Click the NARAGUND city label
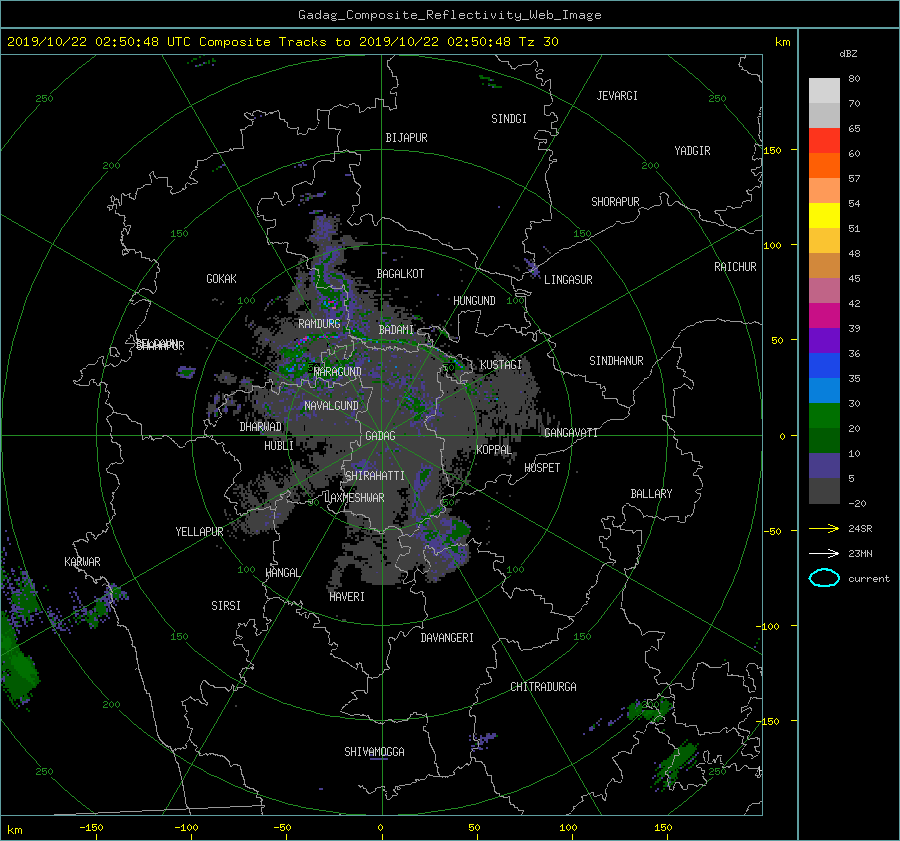Image resolution: width=900 pixels, height=841 pixels. (x=337, y=372)
